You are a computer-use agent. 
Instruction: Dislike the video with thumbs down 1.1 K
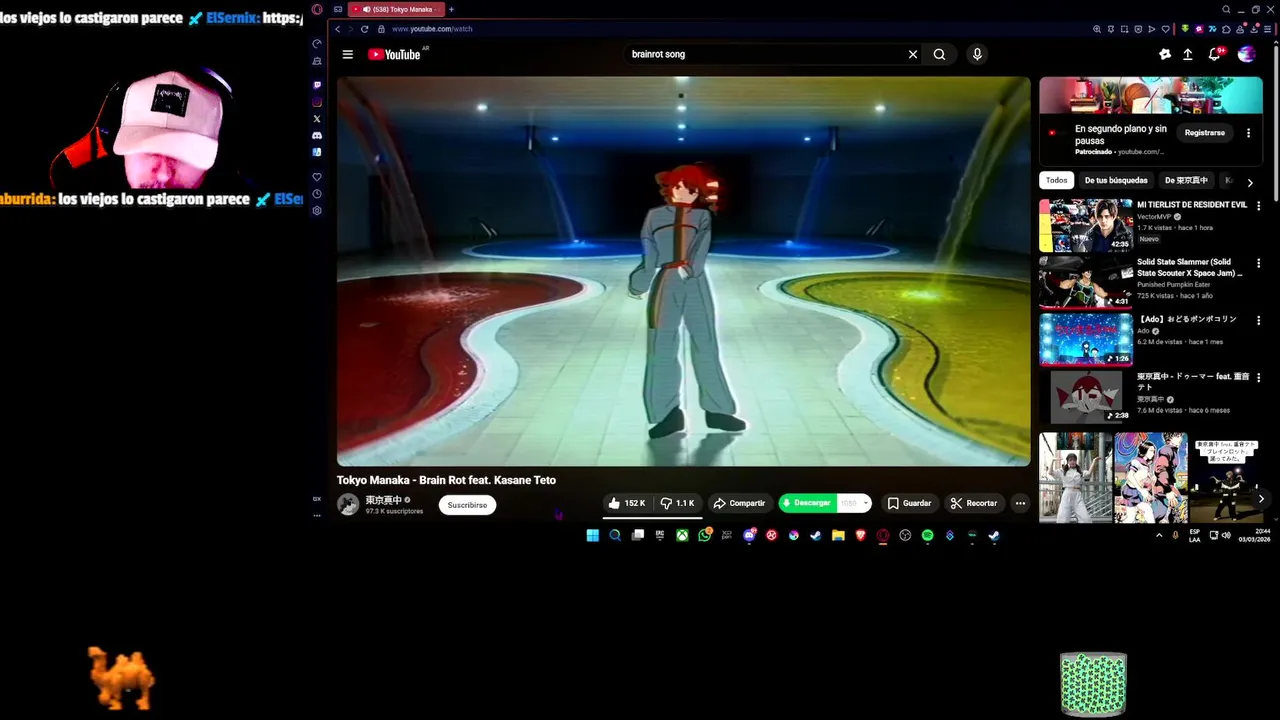pyautogui.click(x=677, y=503)
